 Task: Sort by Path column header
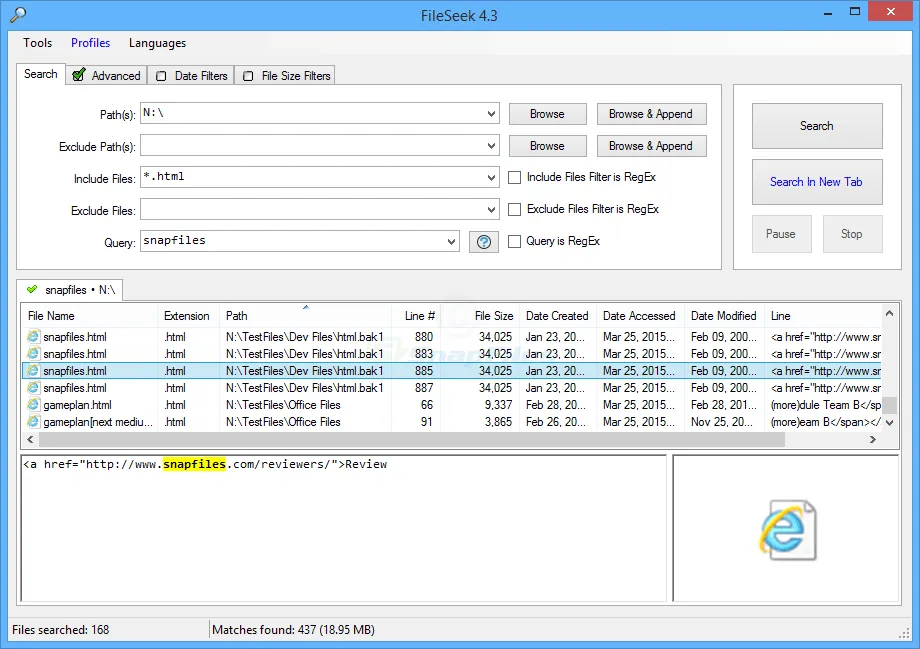(305, 316)
